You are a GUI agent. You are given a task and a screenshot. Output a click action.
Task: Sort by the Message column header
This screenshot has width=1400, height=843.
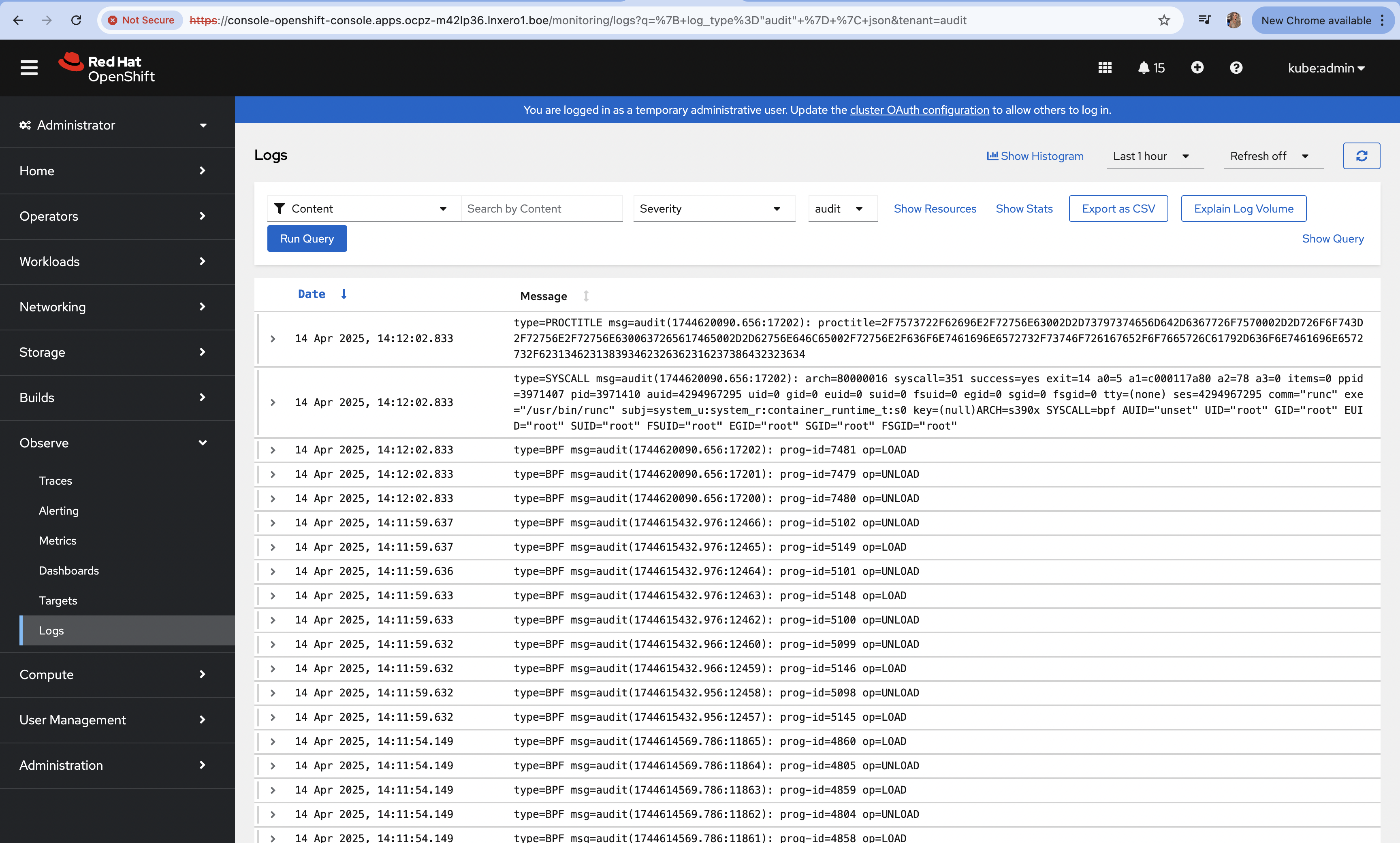tap(543, 296)
